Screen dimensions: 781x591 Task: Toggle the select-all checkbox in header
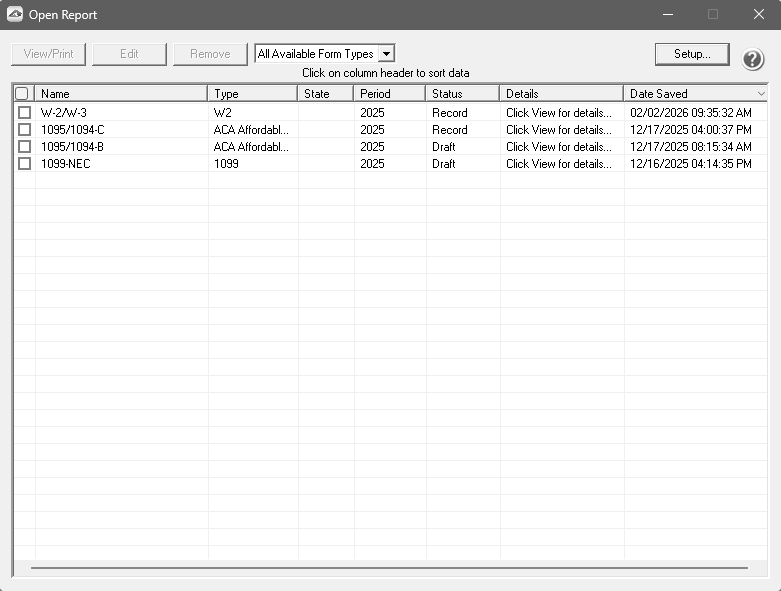[23, 94]
